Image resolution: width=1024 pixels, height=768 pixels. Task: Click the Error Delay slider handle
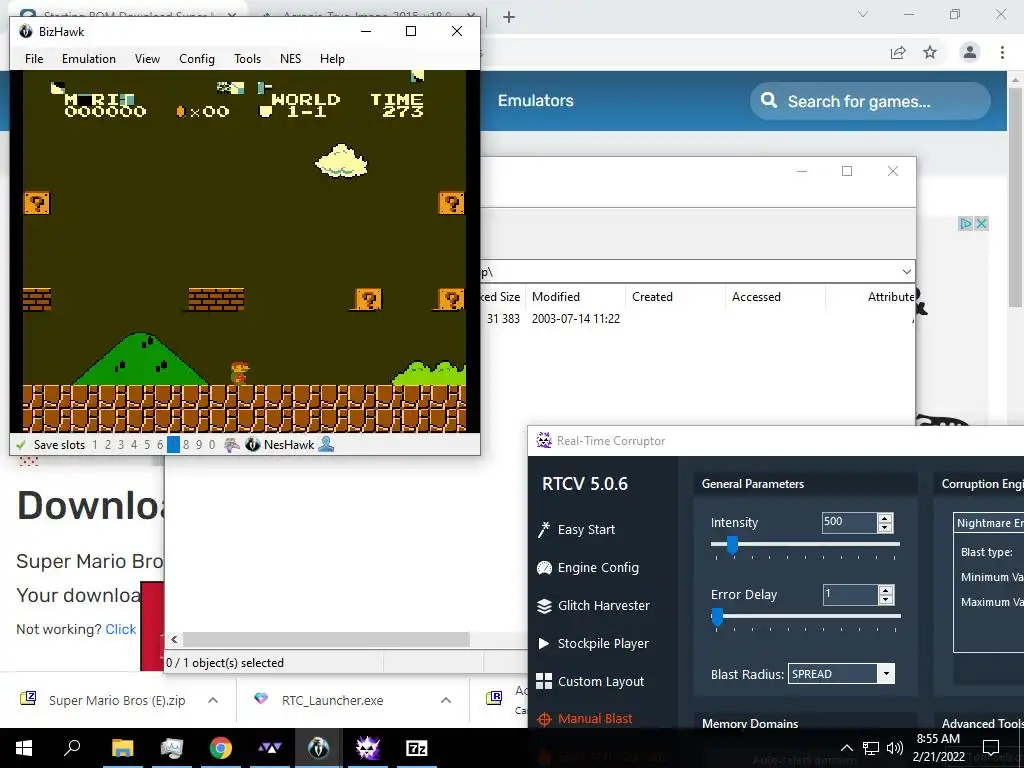[717, 617]
